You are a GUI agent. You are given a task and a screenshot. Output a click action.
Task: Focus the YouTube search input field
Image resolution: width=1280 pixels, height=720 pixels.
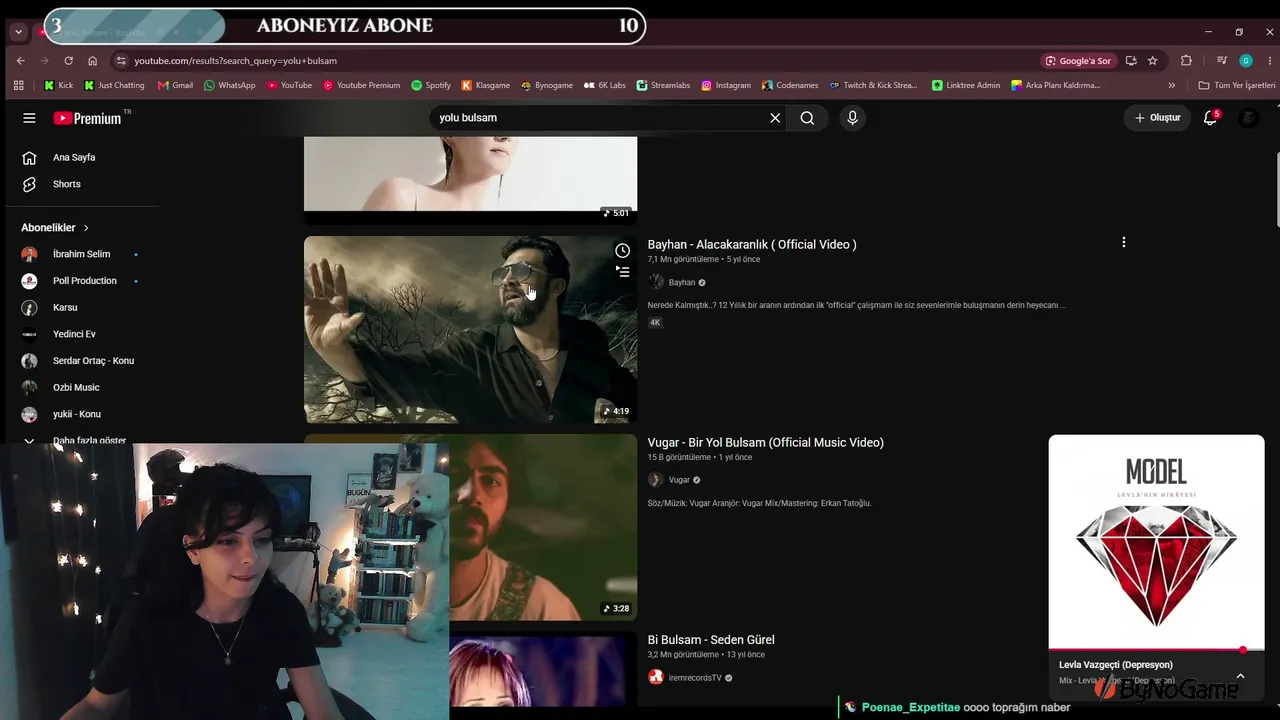click(600, 118)
